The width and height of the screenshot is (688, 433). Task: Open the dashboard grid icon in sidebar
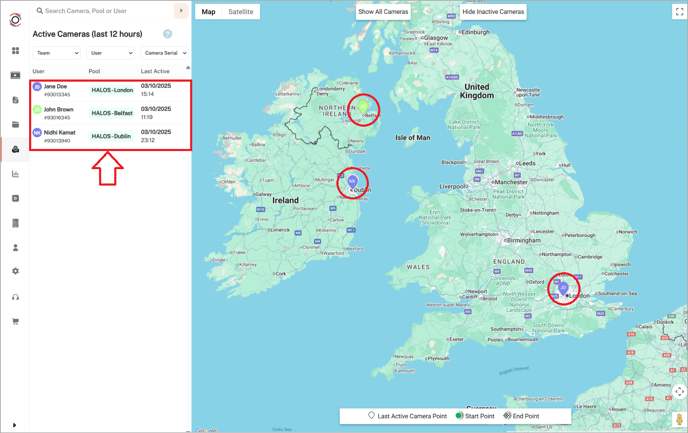(15, 51)
